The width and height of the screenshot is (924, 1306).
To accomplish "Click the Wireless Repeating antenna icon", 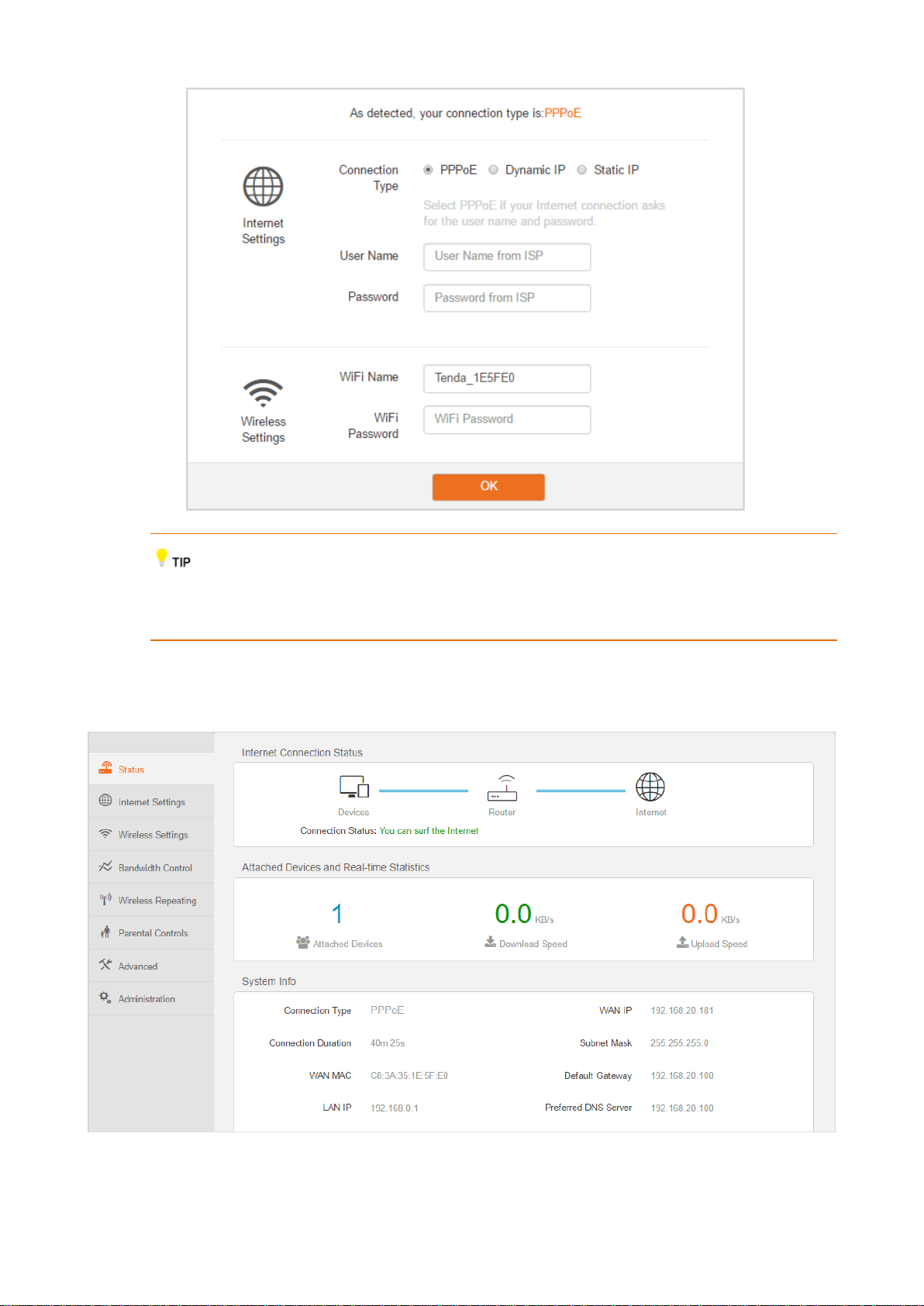I will click(105, 899).
